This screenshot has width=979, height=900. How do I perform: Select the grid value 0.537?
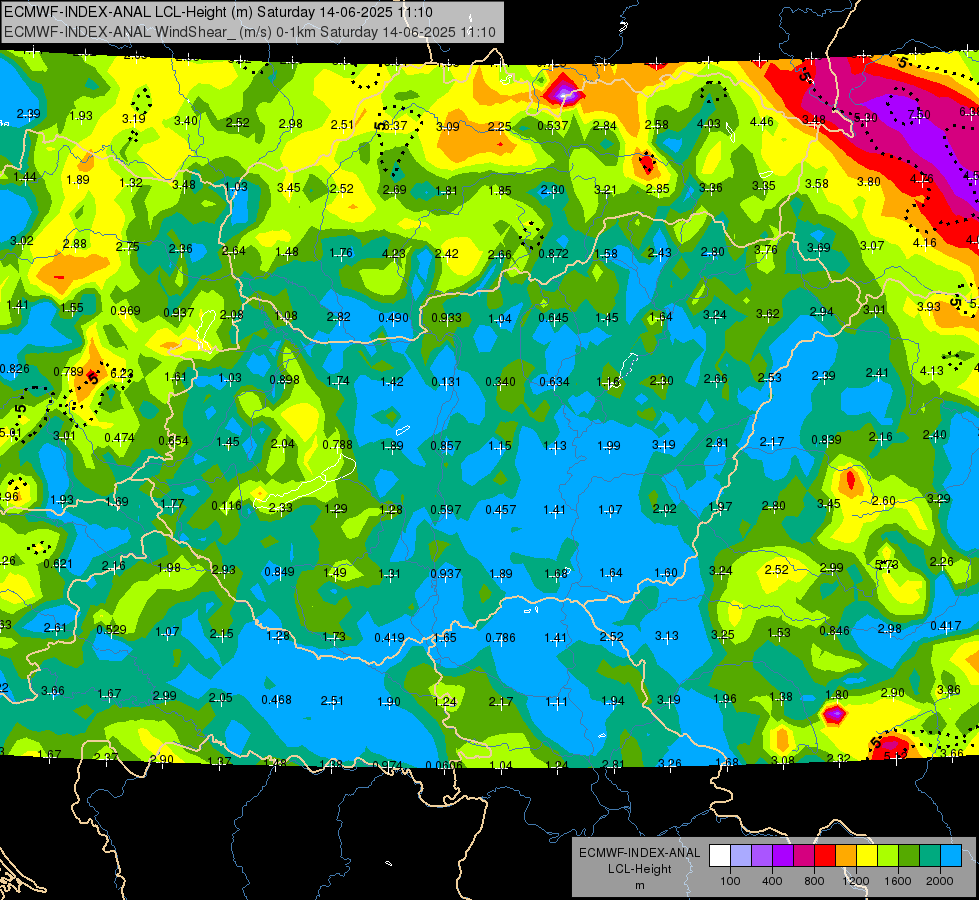coord(553,126)
